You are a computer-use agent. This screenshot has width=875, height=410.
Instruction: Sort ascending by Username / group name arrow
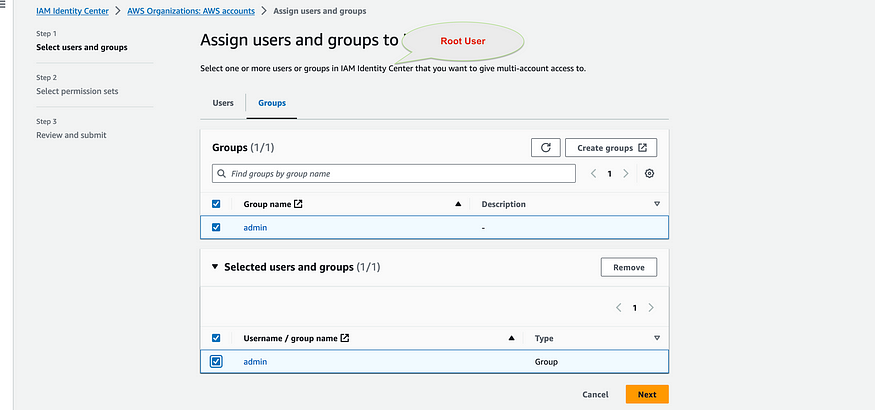pyautogui.click(x=511, y=338)
